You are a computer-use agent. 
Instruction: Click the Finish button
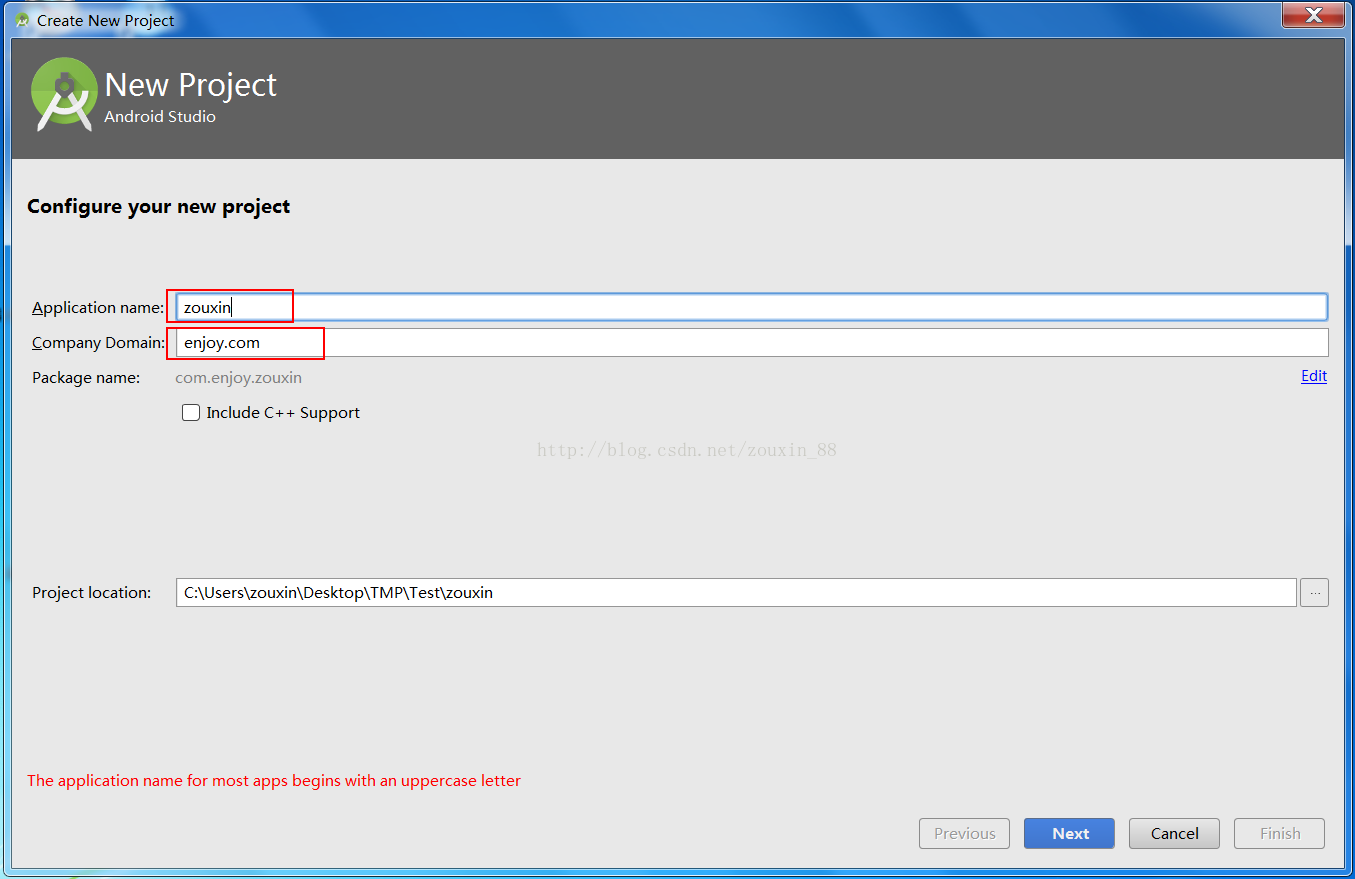coord(1279,833)
